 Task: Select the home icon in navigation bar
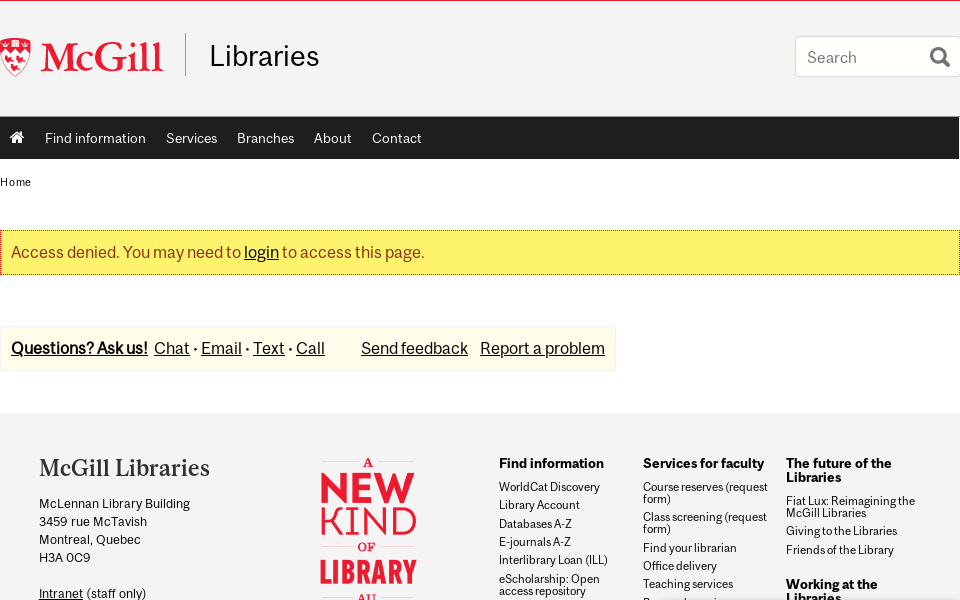16,137
